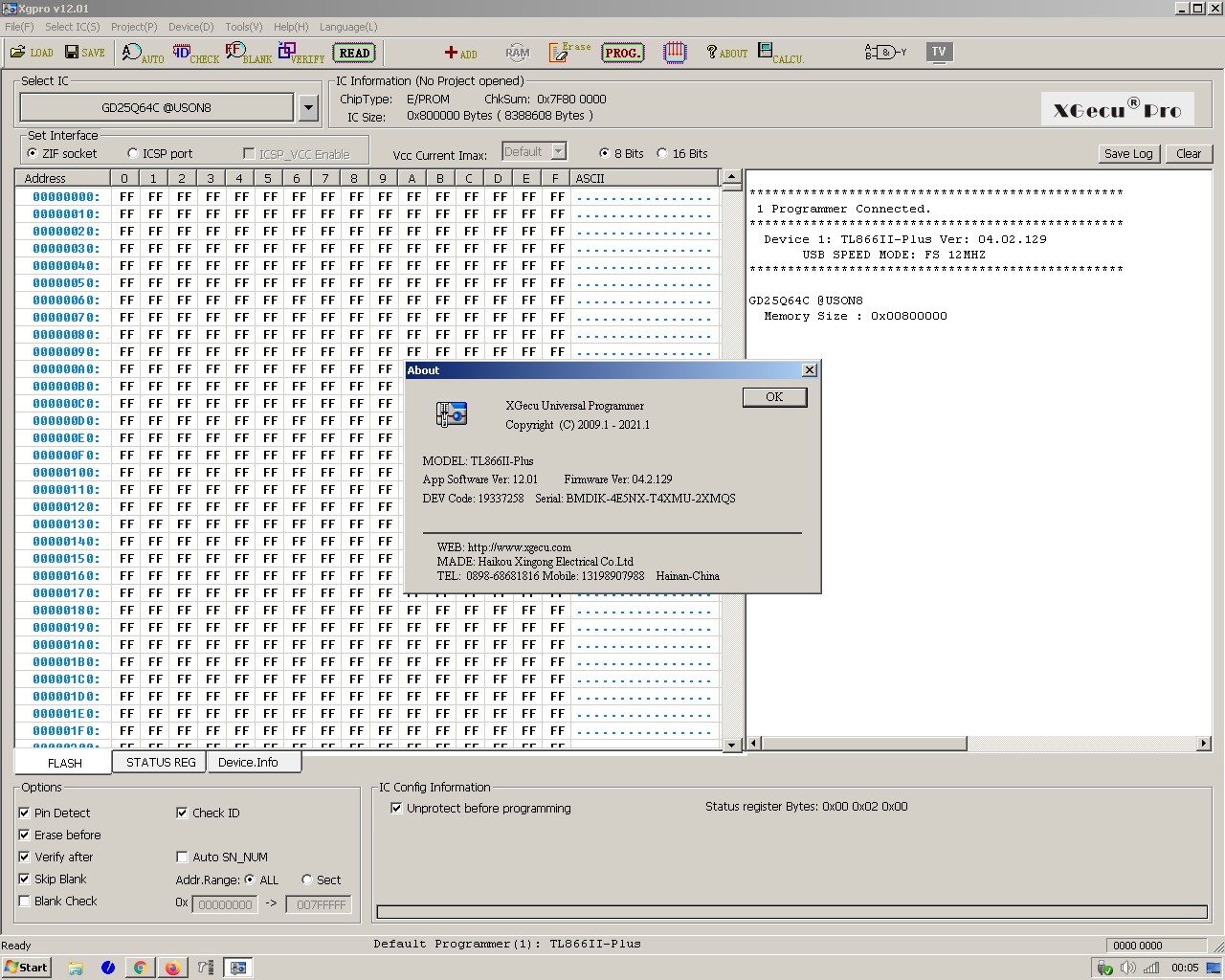The image size is (1225, 980).
Task: Click the TV toolbar icon
Action: tap(939, 52)
